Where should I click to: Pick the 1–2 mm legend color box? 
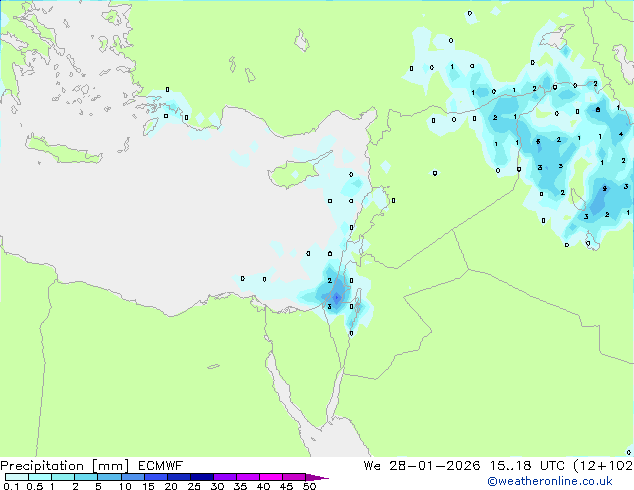coord(63,477)
